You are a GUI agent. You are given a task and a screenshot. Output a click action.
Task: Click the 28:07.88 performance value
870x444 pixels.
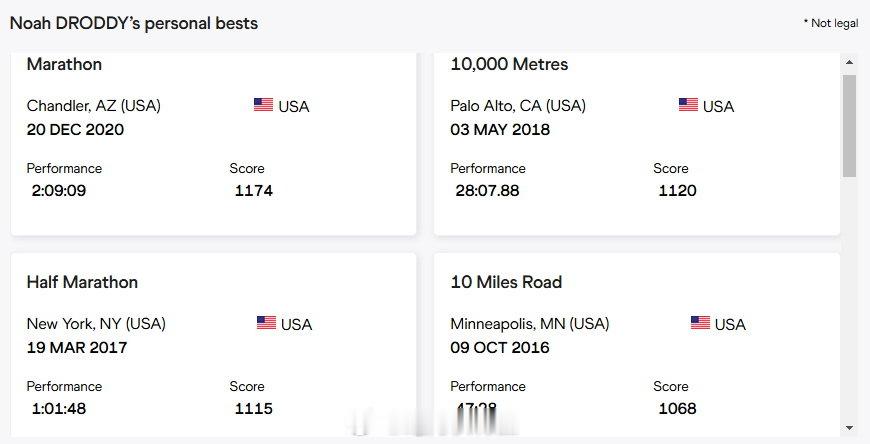487,191
